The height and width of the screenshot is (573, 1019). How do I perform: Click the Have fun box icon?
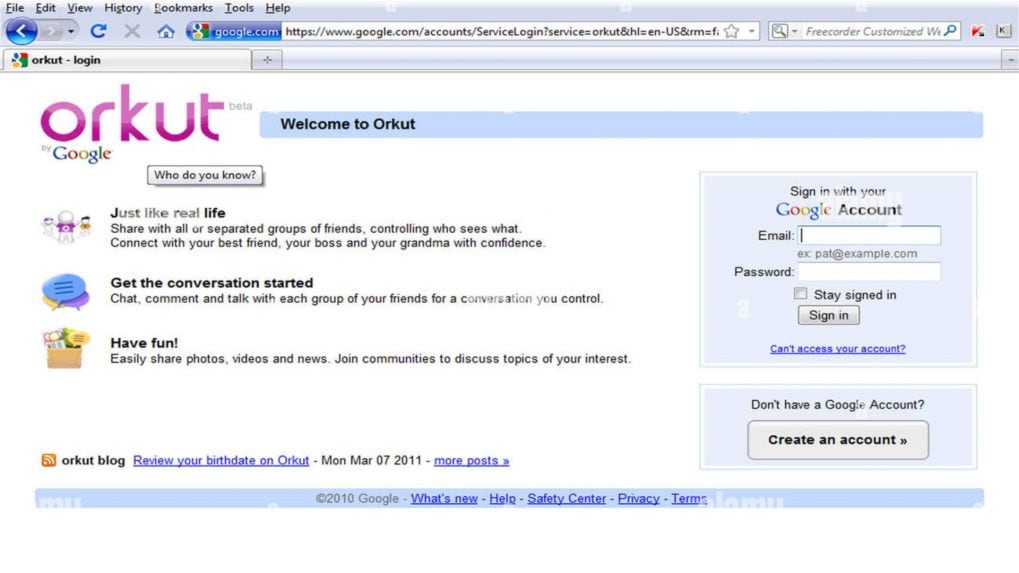pyautogui.click(x=66, y=348)
